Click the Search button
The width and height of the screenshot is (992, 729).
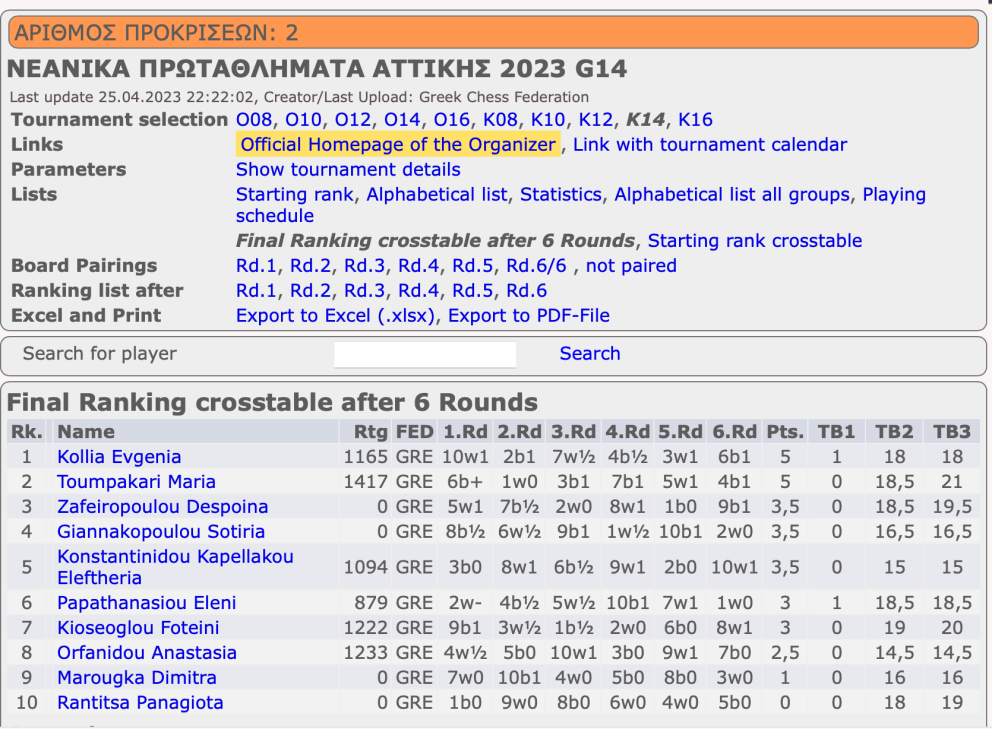590,353
